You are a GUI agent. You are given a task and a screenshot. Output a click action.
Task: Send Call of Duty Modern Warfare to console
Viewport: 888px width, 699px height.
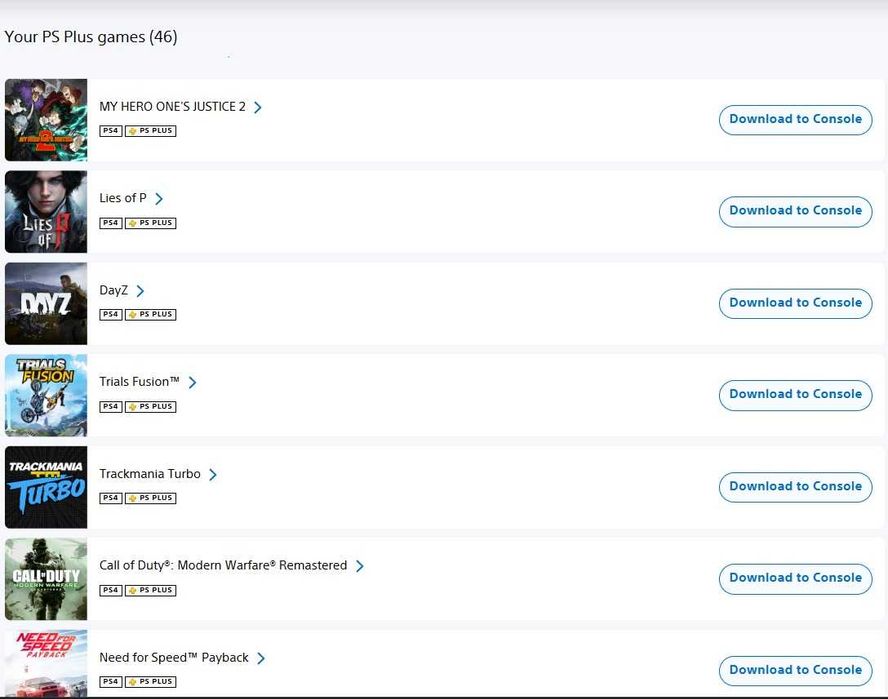[795, 578]
